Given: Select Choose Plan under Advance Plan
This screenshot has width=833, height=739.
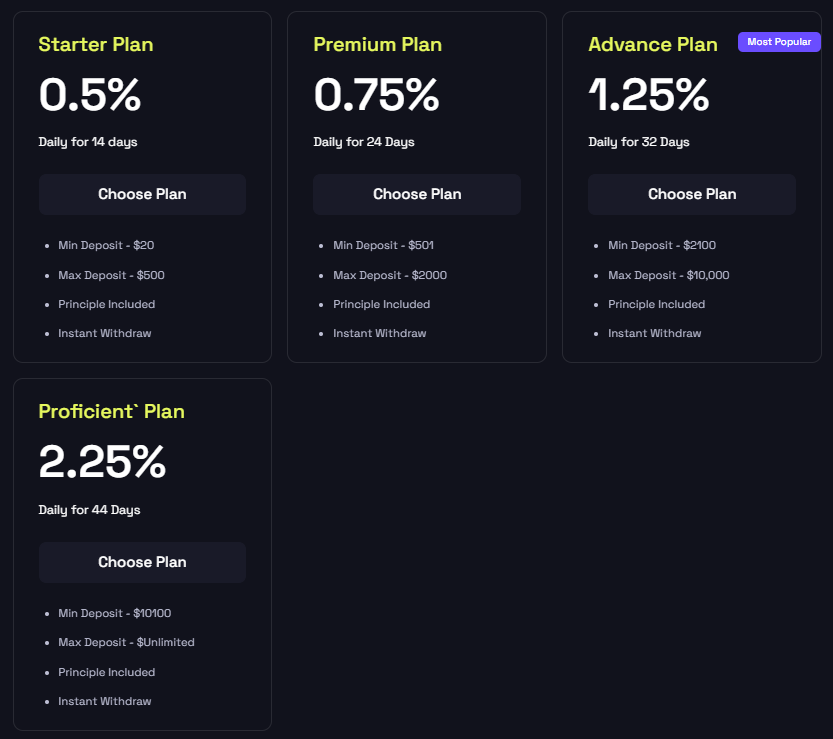Looking at the screenshot, I should tap(692, 194).
